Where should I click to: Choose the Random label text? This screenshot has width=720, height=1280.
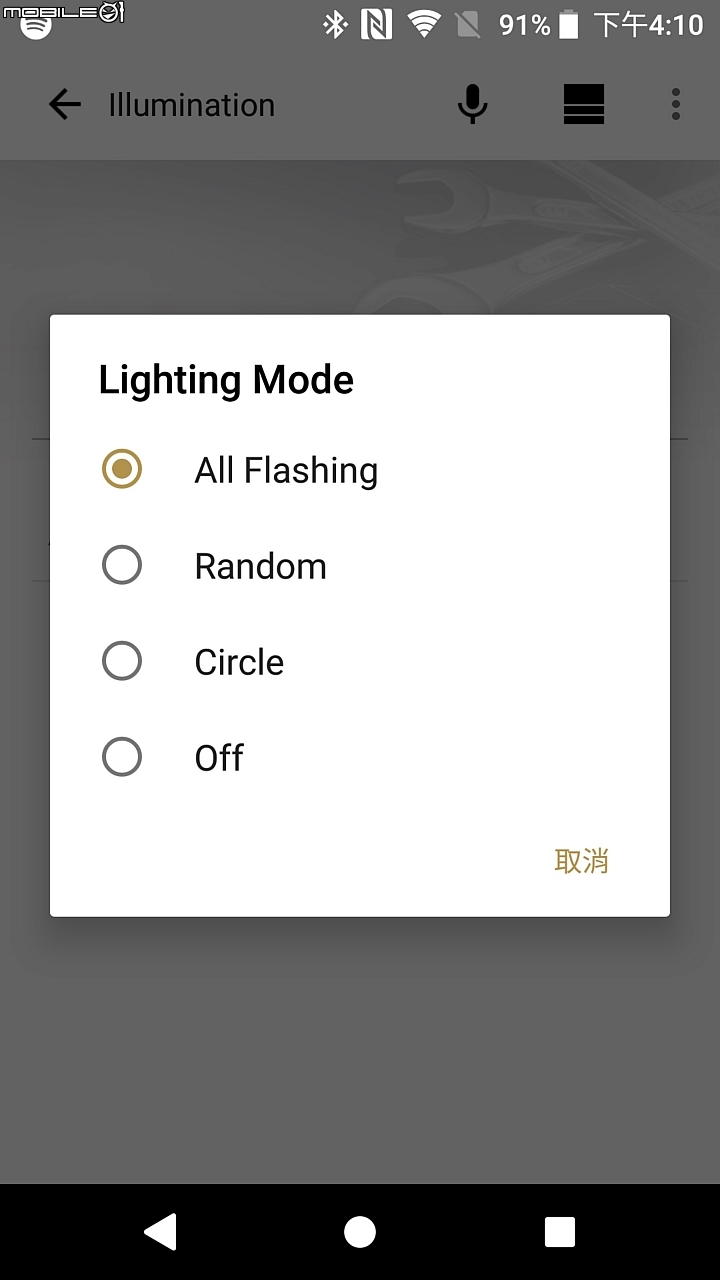[260, 566]
